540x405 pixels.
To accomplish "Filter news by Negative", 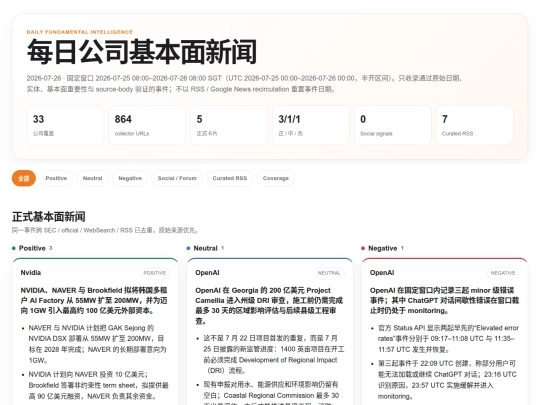I will [130, 178].
